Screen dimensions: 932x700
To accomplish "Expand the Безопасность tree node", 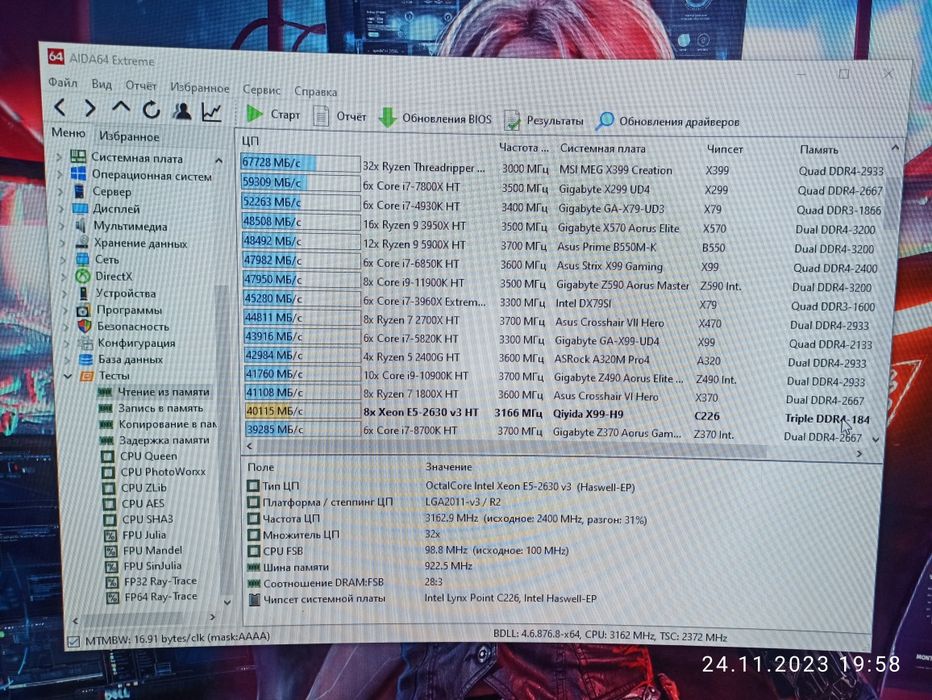I will pos(66,326).
